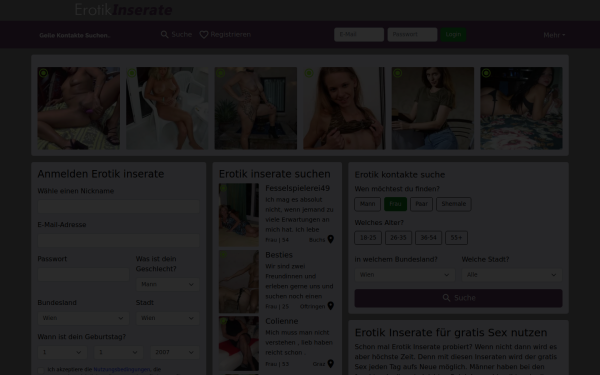Select the Frau filter option

click(x=395, y=204)
